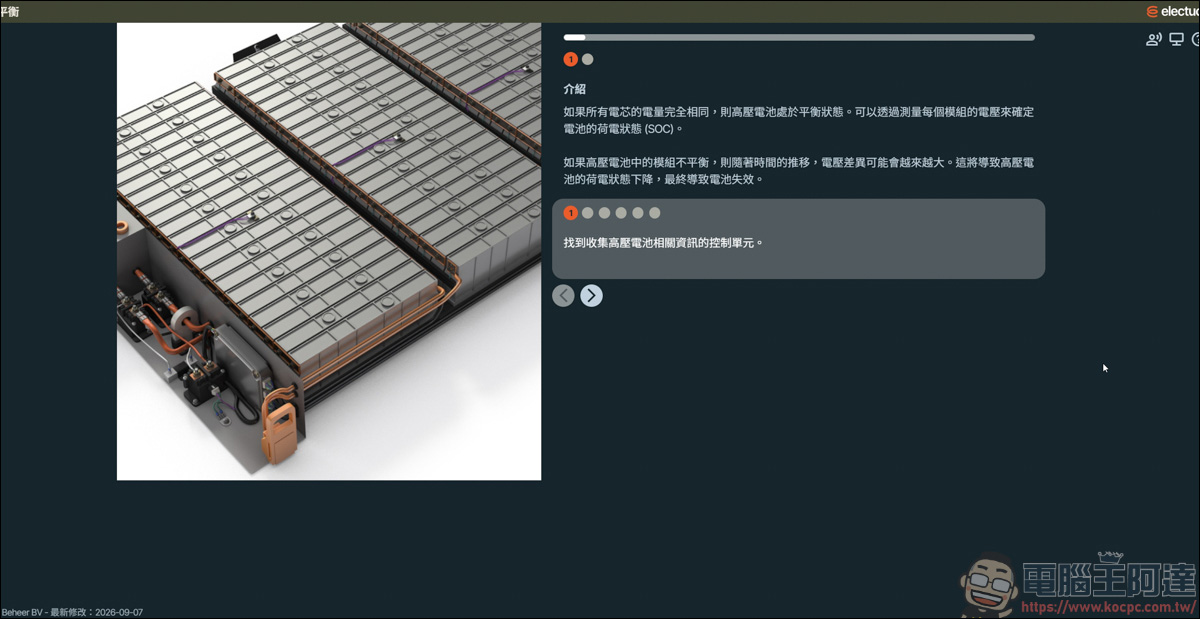Select step 5 dot in instruction panel
This screenshot has height=619, width=1200.
point(638,213)
